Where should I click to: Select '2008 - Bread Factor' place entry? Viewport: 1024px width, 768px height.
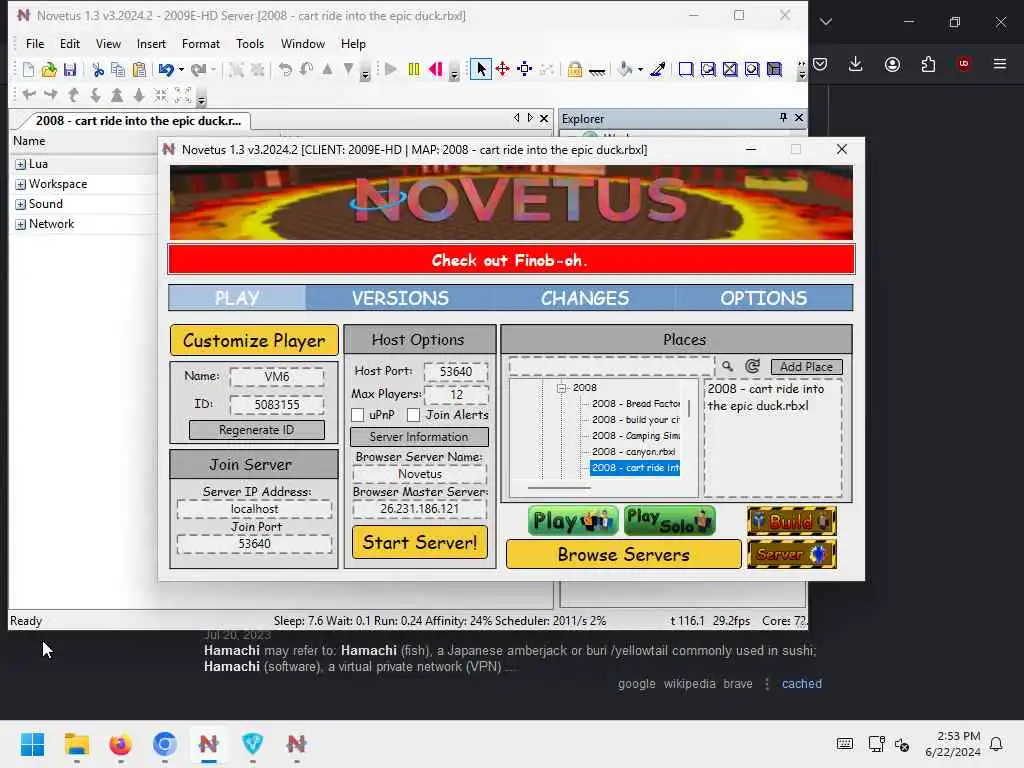click(x=636, y=404)
